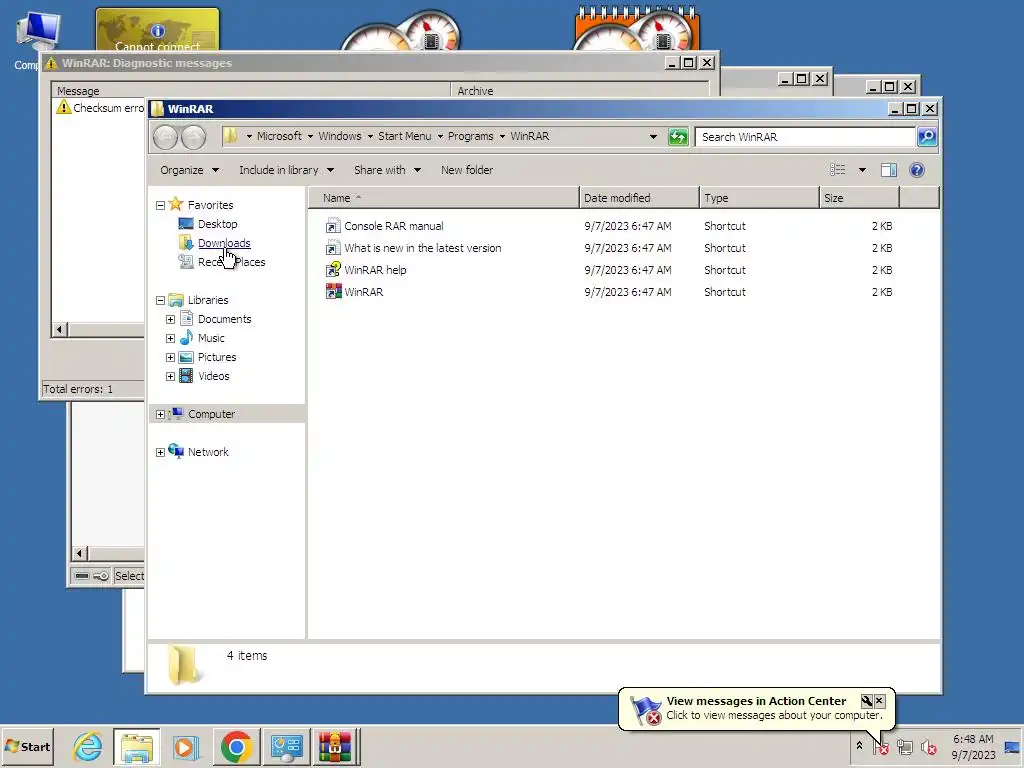Change the view with the views icon

pyautogui.click(x=837, y=170)
